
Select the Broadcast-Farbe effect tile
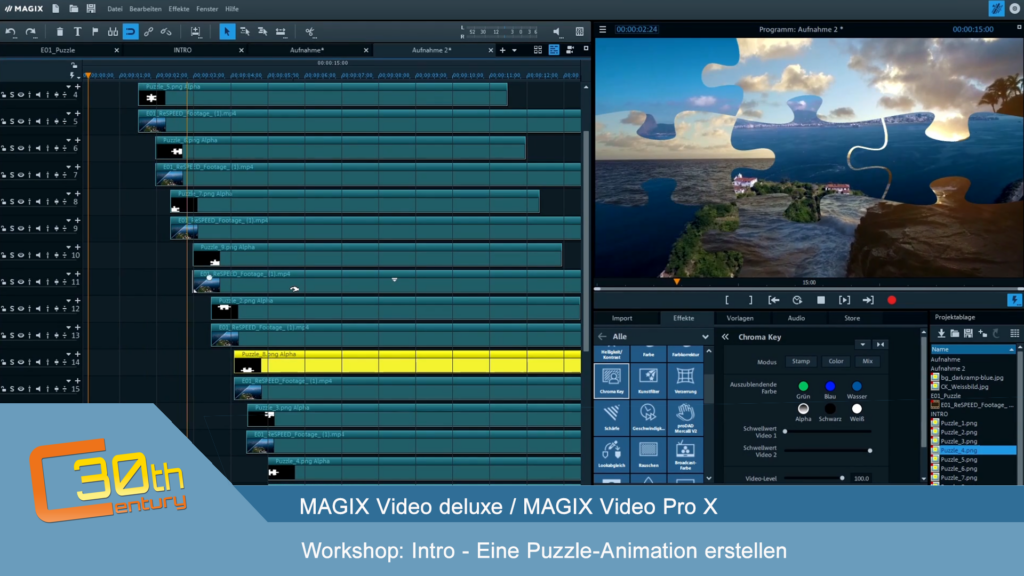(x=685, y=454)
